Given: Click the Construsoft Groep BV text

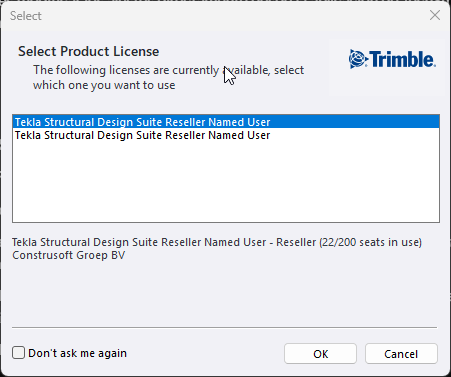Looking at the screenshot, I should click(68, 255).
